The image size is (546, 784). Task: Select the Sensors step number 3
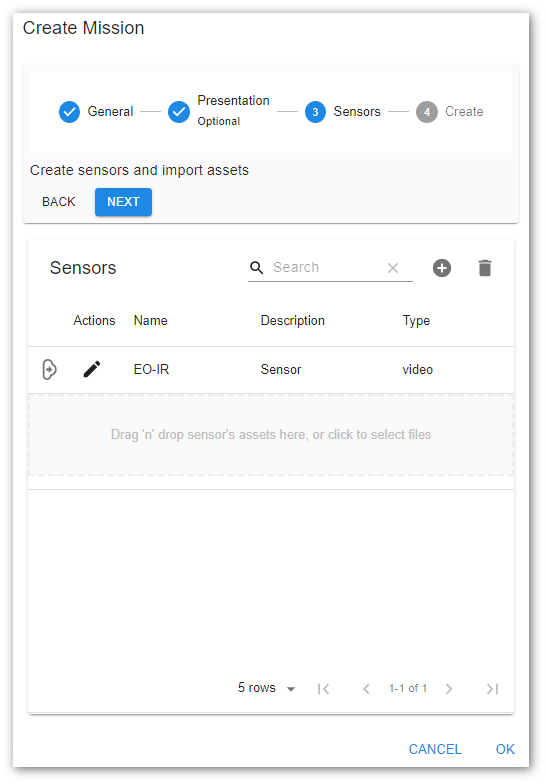[343, 112]
